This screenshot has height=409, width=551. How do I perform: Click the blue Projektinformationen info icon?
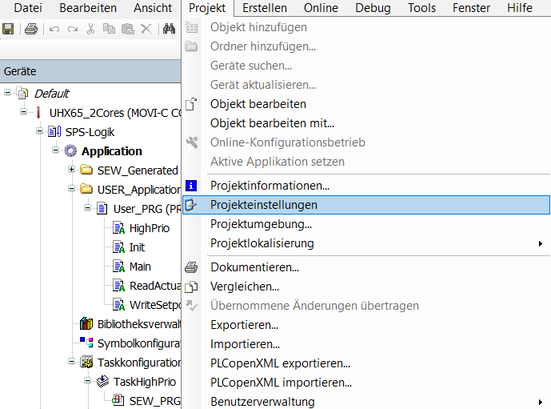tap(191, 186)
